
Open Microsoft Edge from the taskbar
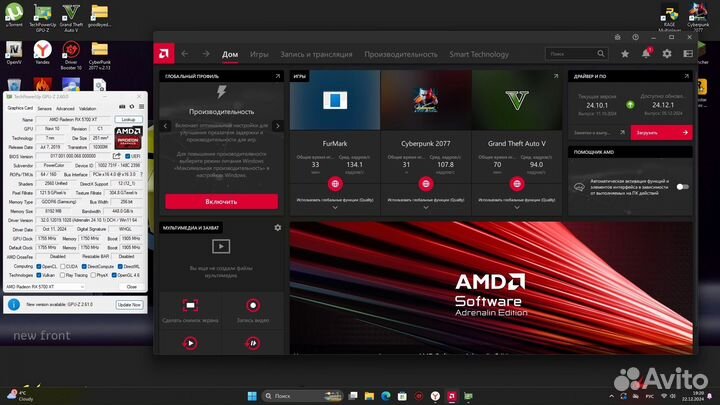(386, 396)
